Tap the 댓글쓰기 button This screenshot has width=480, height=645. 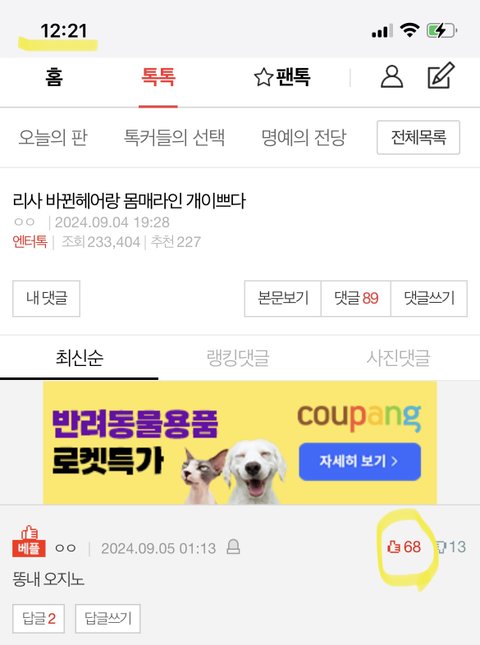tap(429, 298)
